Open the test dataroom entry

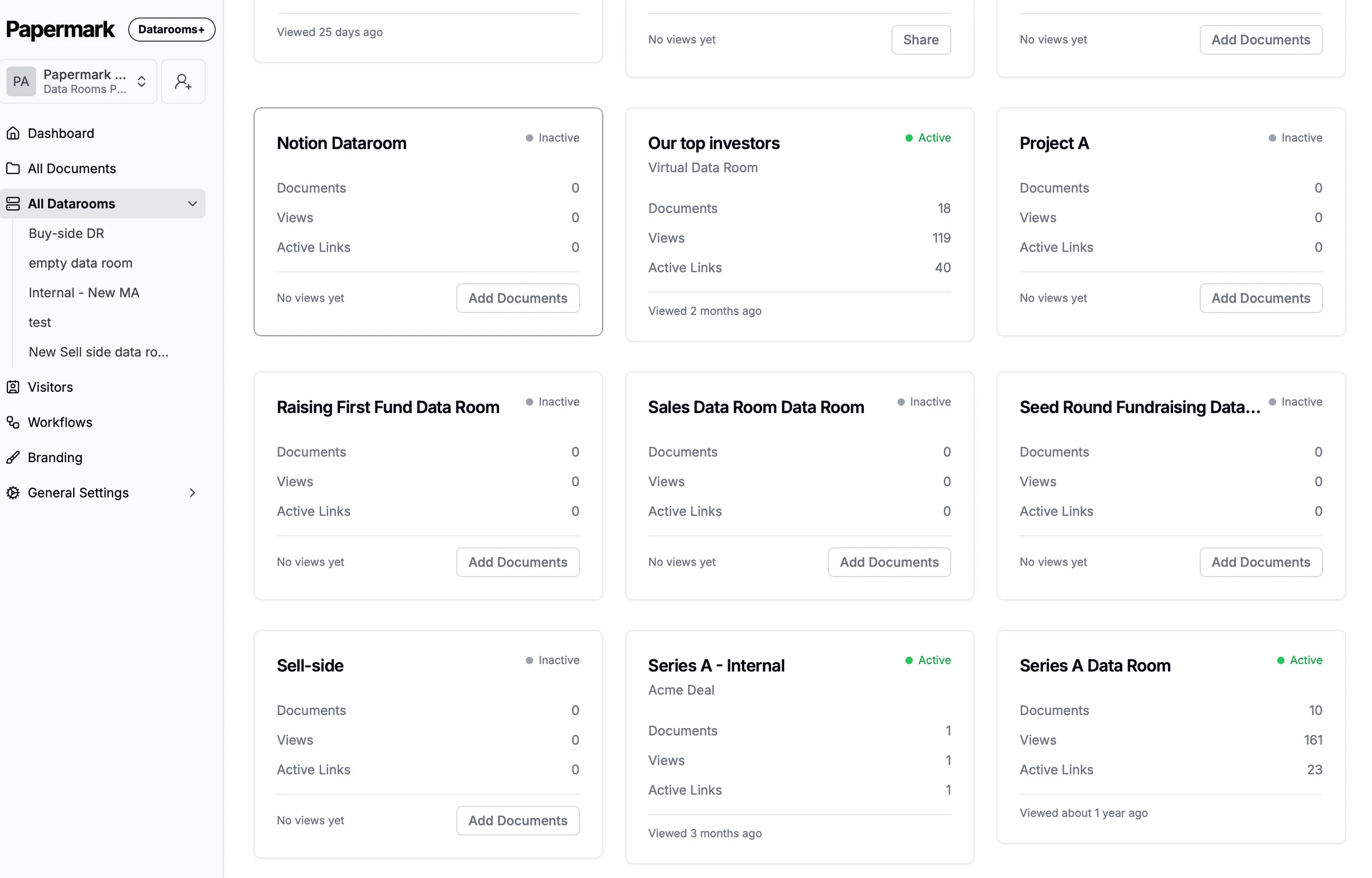pyautogui.click(x=40, y=323)
